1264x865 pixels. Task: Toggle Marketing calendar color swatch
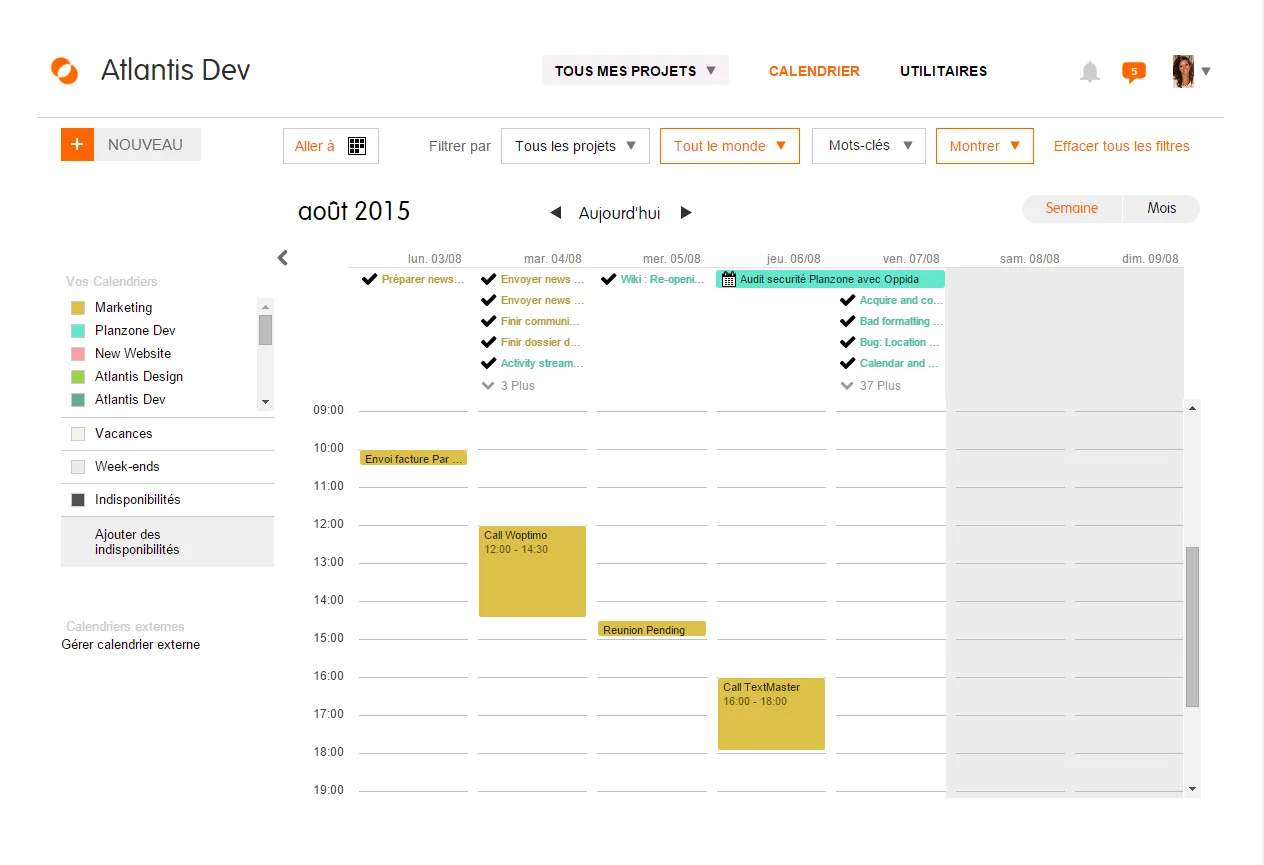pyautogui.click(x=78, y=308)
